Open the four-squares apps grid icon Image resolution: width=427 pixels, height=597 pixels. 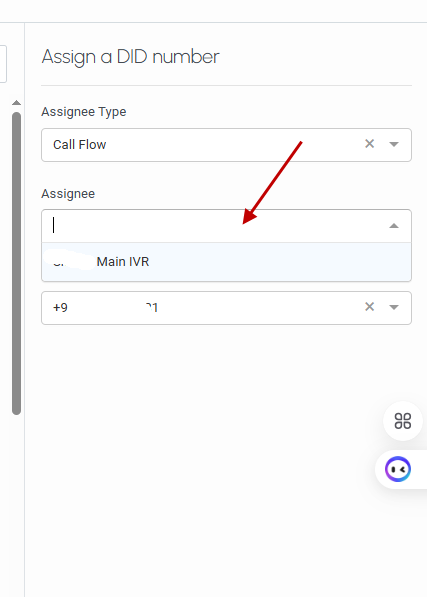[x=403, y=421]
